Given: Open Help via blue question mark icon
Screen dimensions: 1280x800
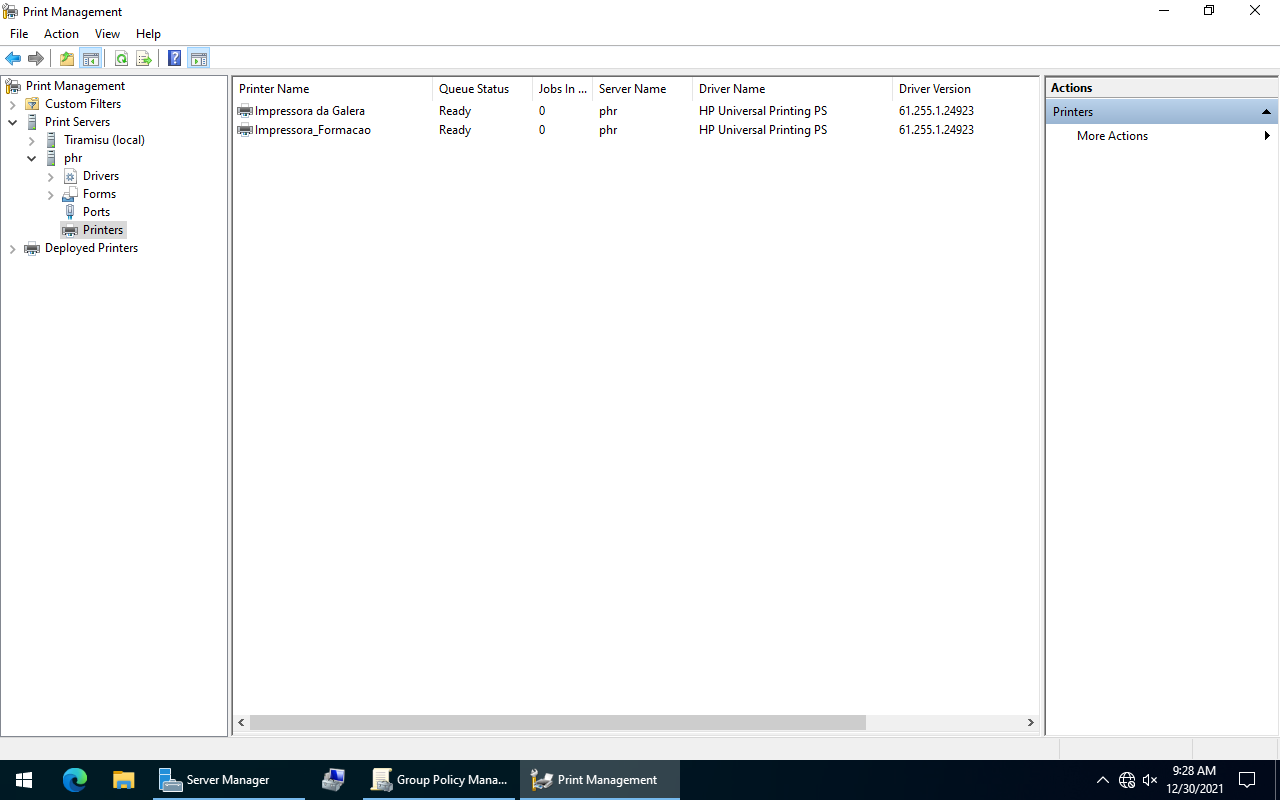Looking at the screenshot, I should pos(174,58).
